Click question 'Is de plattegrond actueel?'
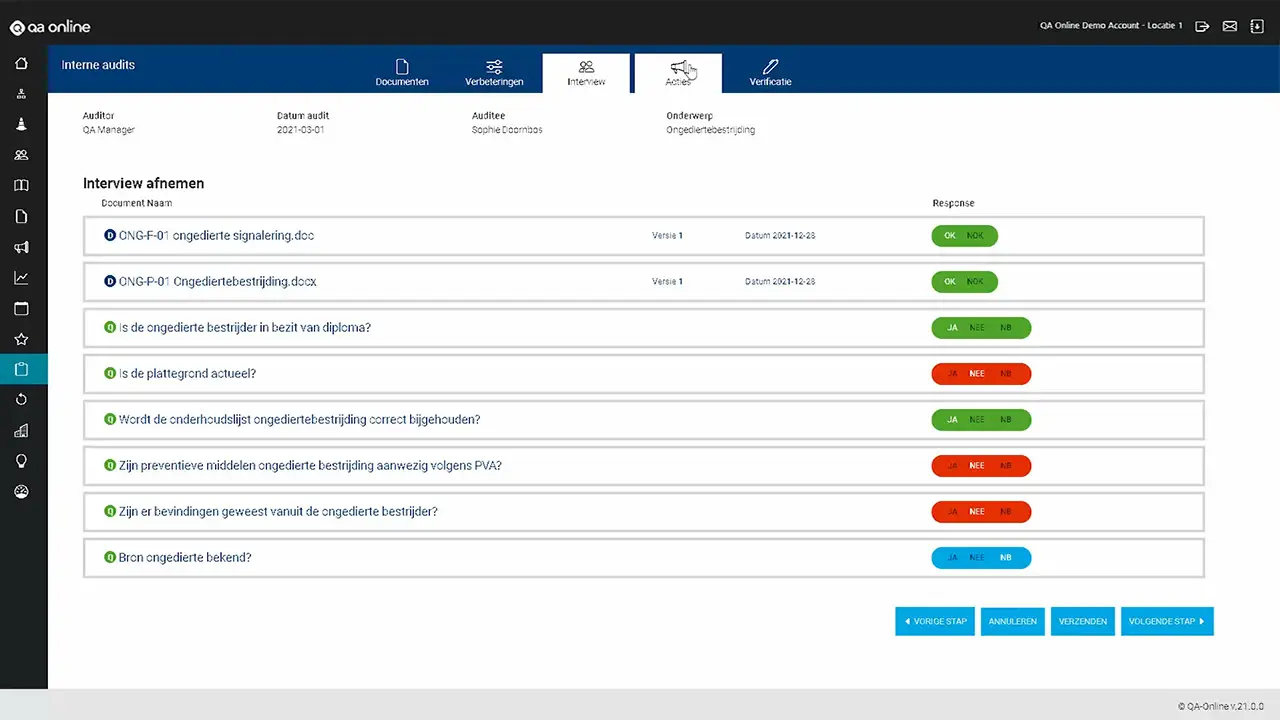This screenshot has width=1280, height=720. pyautogui.click(x=187, y=374)
